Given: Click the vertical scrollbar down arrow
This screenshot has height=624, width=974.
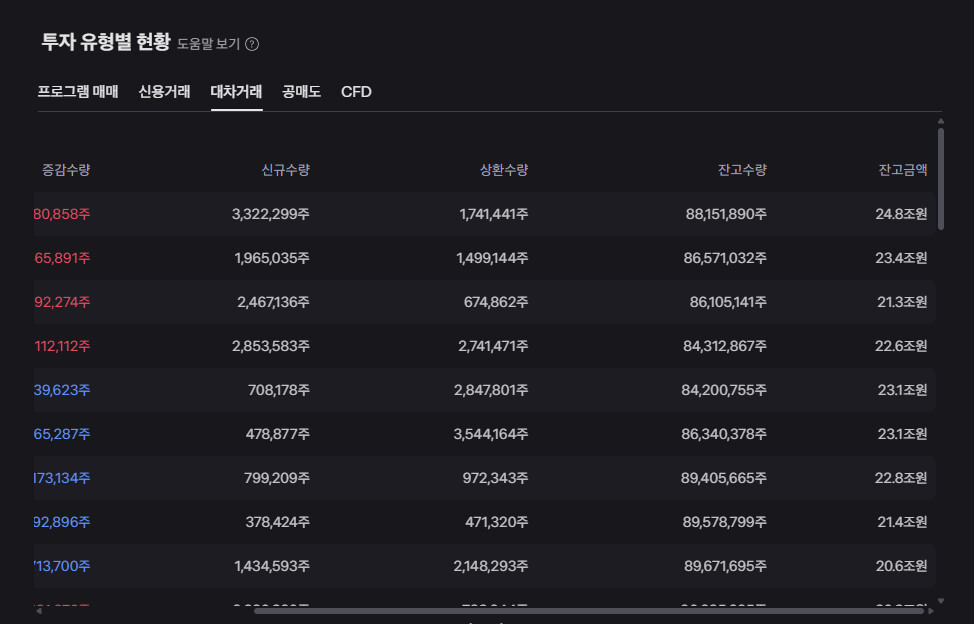Looking at the screenshot, I should [x=940, y=601].
